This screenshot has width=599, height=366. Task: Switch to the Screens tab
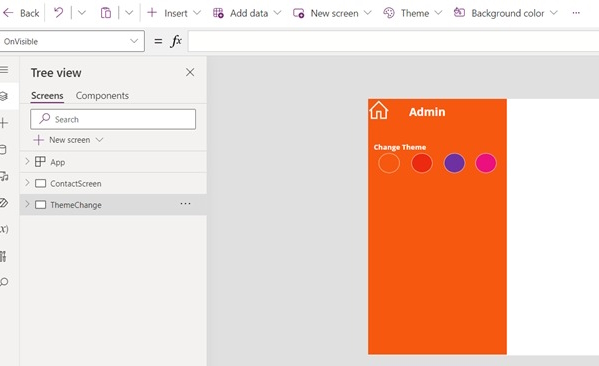point(47,96)
